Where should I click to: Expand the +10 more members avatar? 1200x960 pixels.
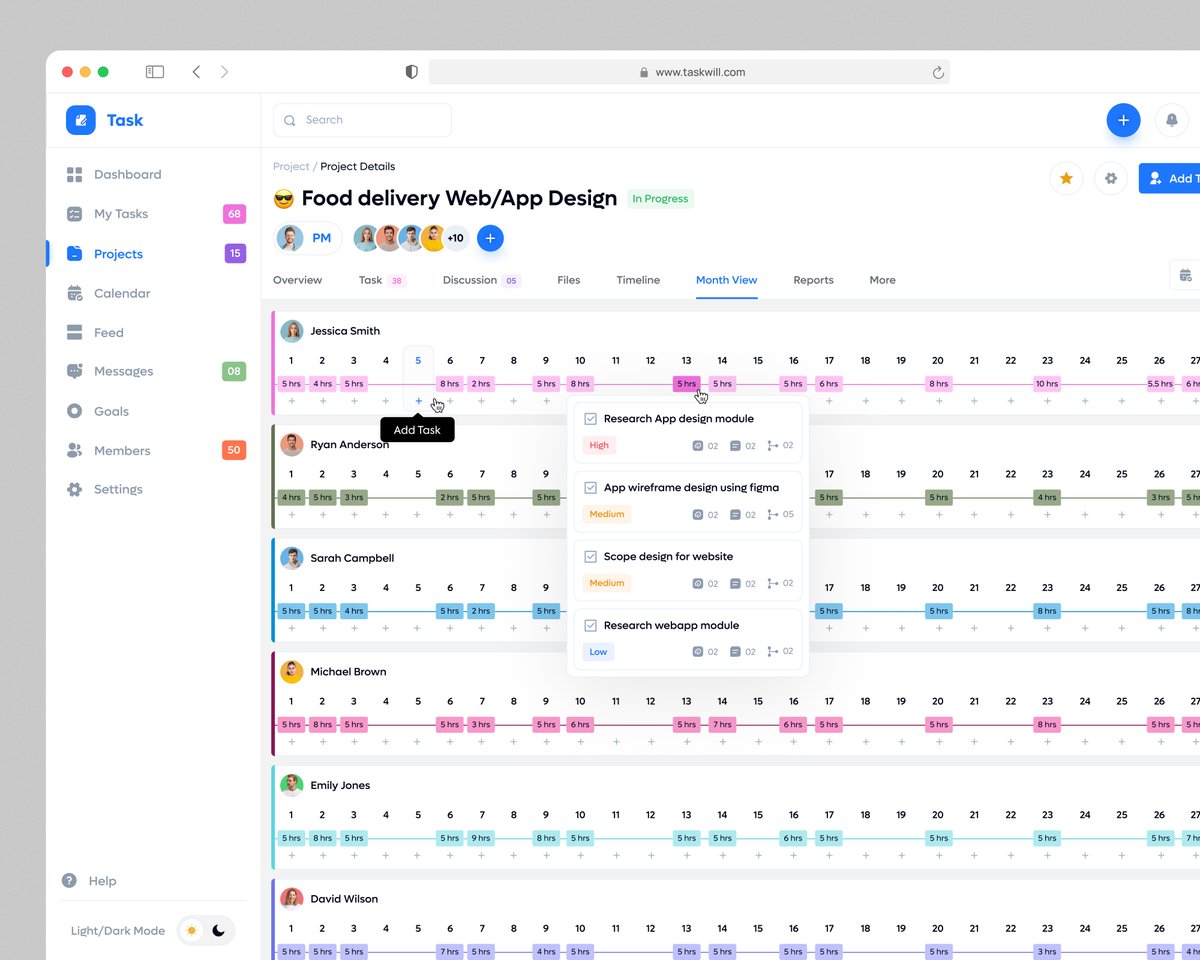(456, 238)
